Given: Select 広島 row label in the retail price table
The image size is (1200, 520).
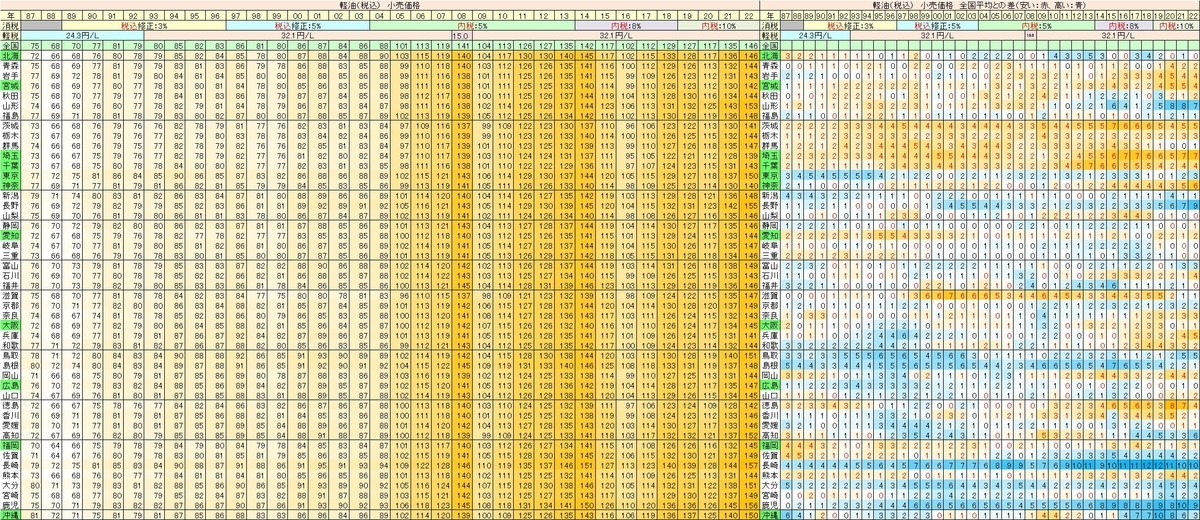Looking at the screenshot, I should [x=11, y=383].
